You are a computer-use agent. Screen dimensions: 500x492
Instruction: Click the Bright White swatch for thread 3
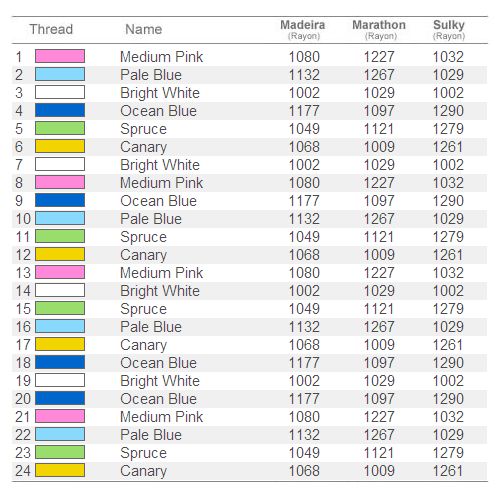click(x=60, y=92)
